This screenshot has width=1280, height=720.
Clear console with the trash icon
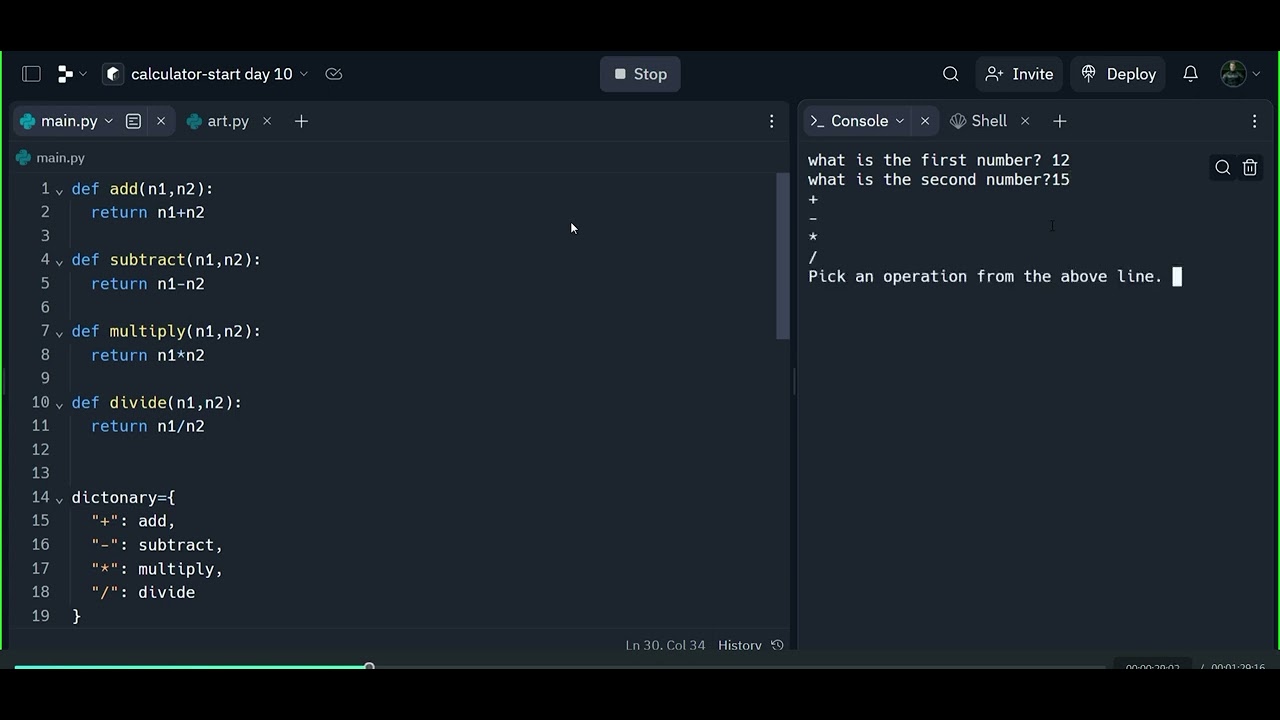pyautogui.click(x=1250, y=168)
